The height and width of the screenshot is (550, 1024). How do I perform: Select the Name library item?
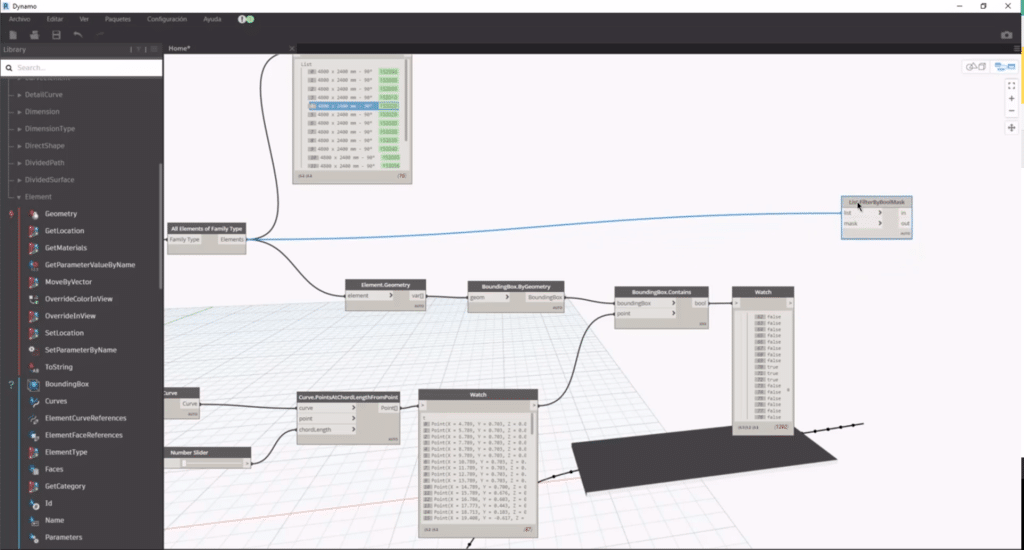(55, 520)
